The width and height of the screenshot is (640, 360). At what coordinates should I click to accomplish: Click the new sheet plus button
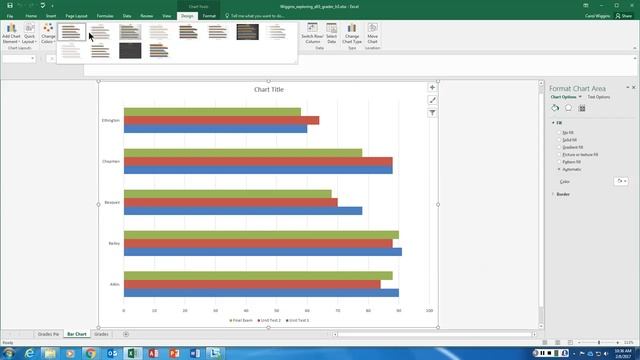126,334
